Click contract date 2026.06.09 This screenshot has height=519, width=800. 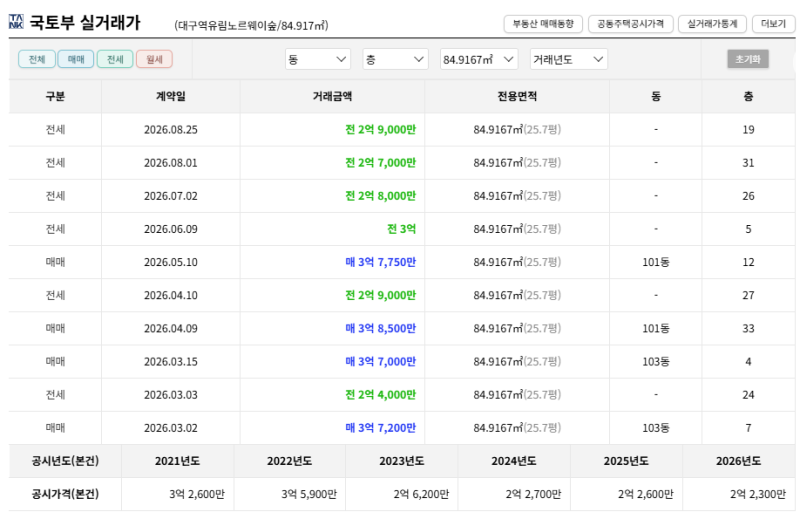(170, 229)
